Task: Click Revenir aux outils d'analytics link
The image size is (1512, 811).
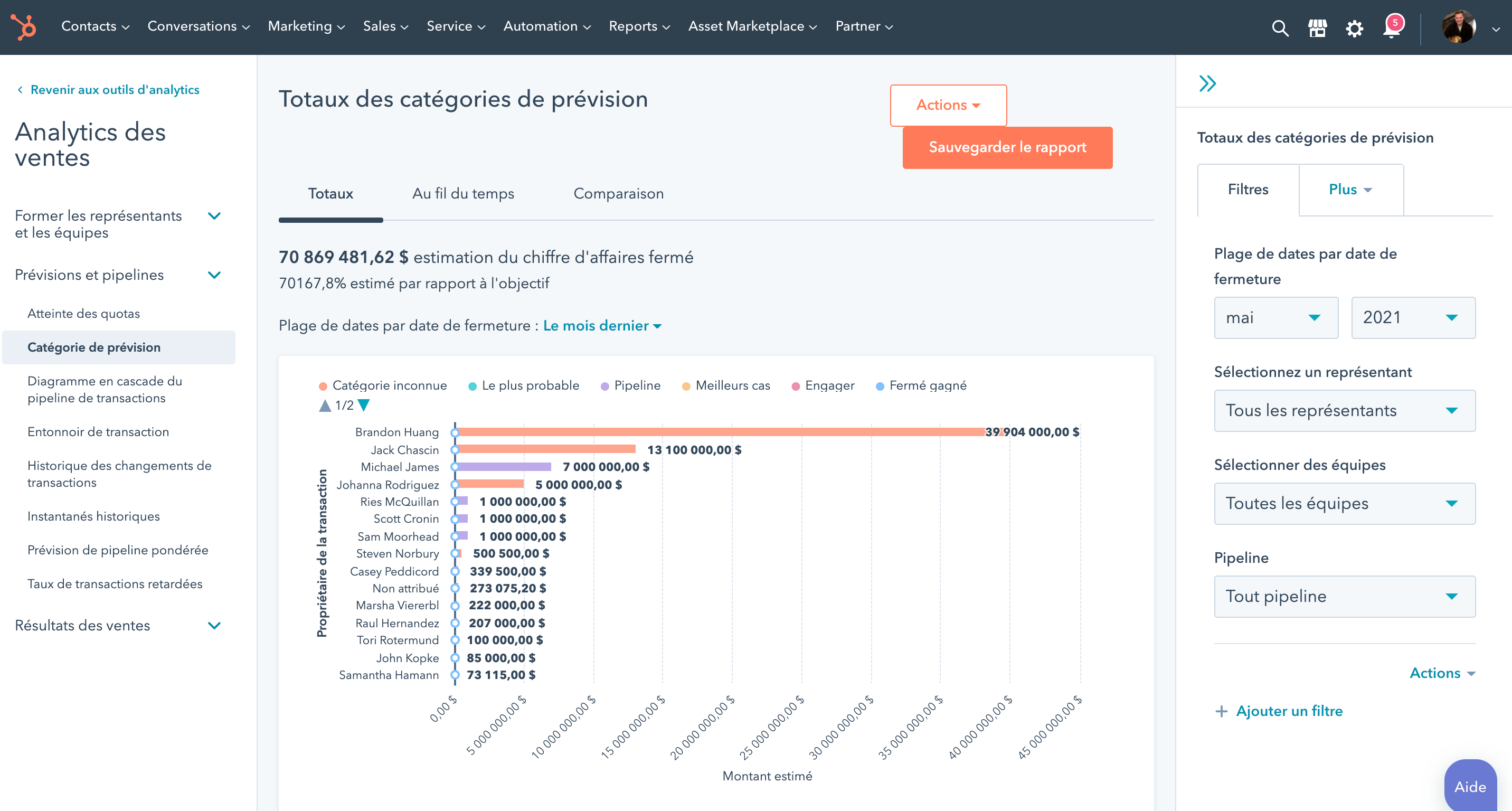Action: click(115, 90)
